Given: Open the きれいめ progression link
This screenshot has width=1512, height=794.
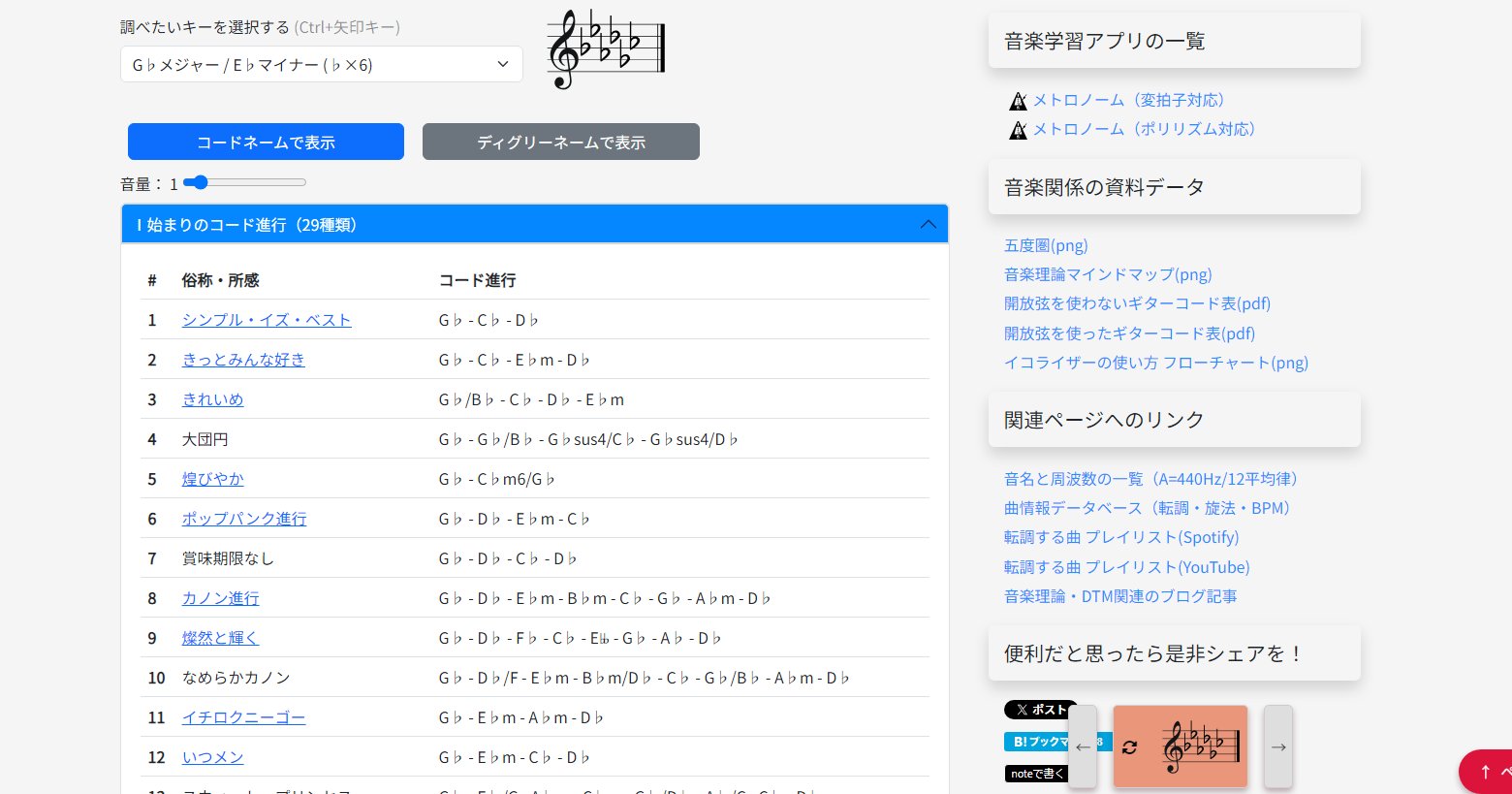Looking at the screenshot, I should pyautogui.click(x=212, y=399).
